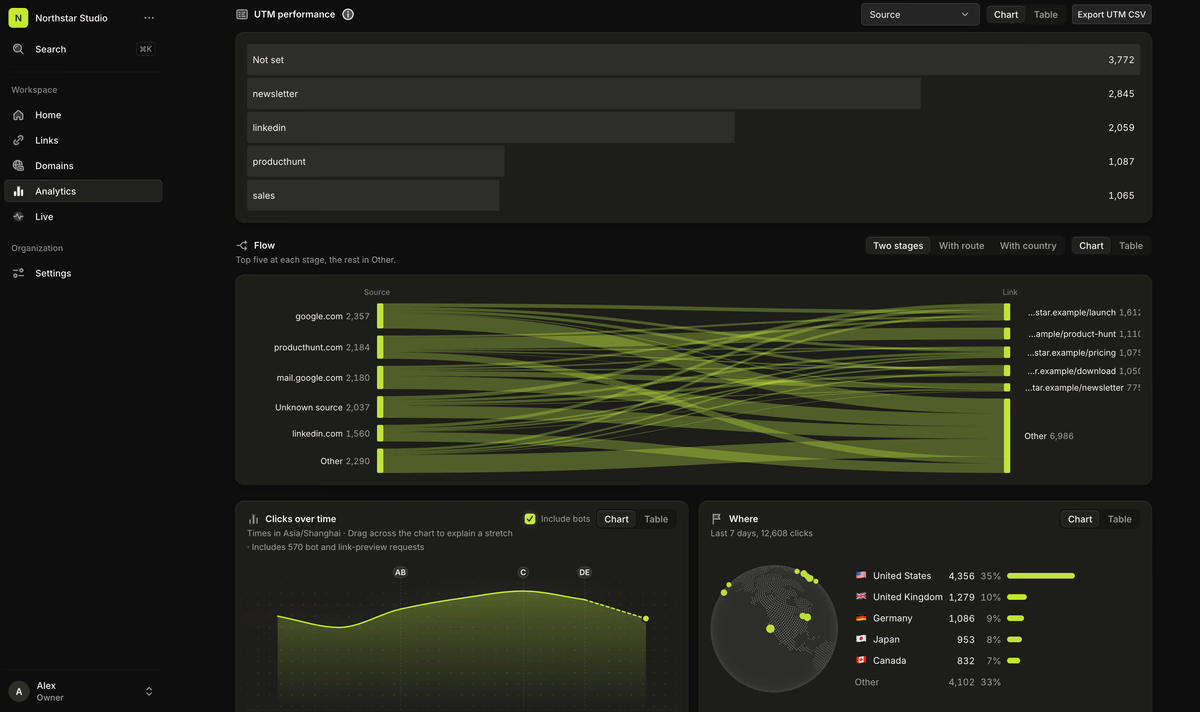This screenshot has height=712, width=1200.
Task: Click the Home icon in sidebar
Action: pyautogui.click(x=18, y=115)
